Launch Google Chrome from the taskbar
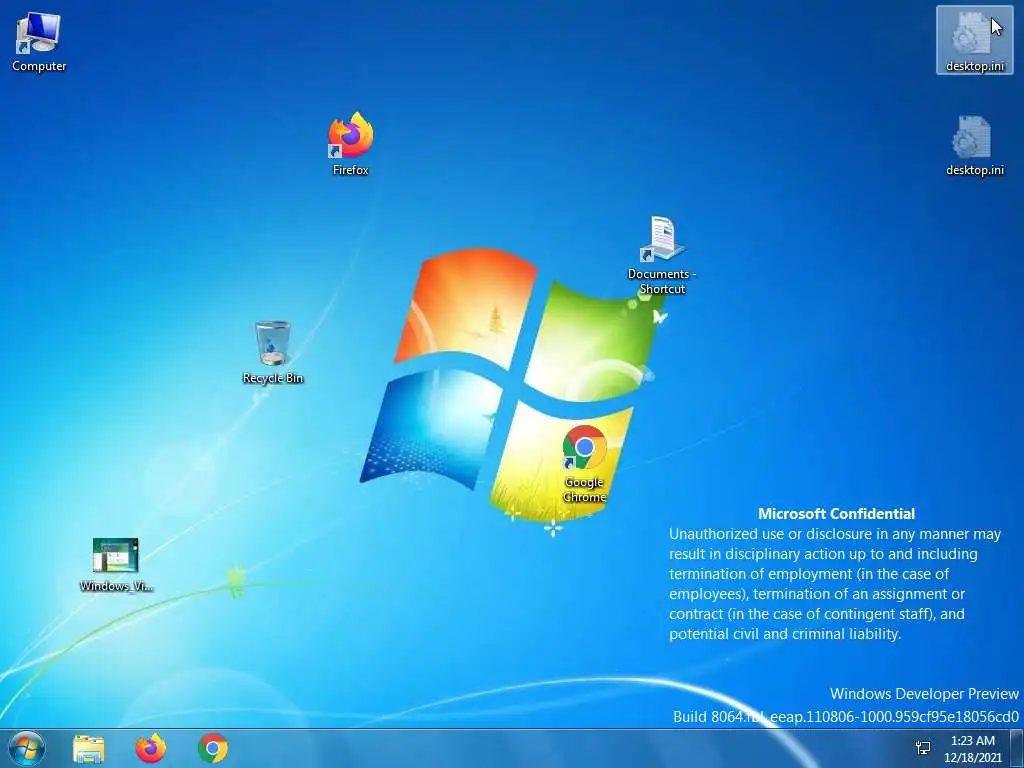This screenshot has height=768, width=1024. pyautogui.click(x=213, y=748)
